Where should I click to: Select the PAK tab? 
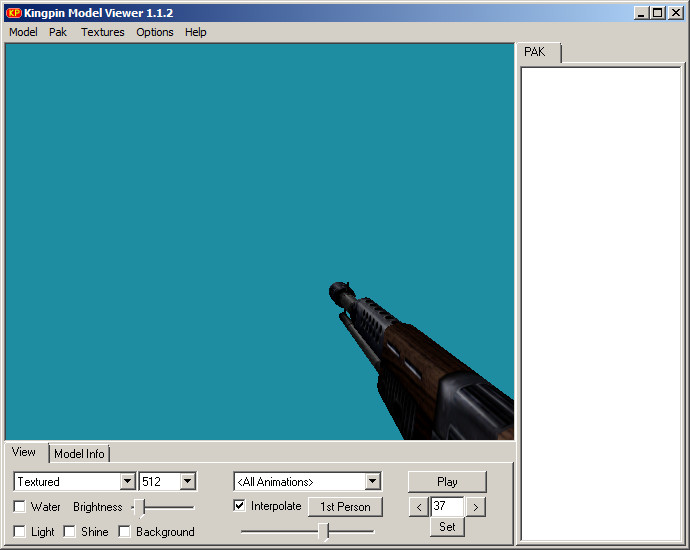point(535,52)
